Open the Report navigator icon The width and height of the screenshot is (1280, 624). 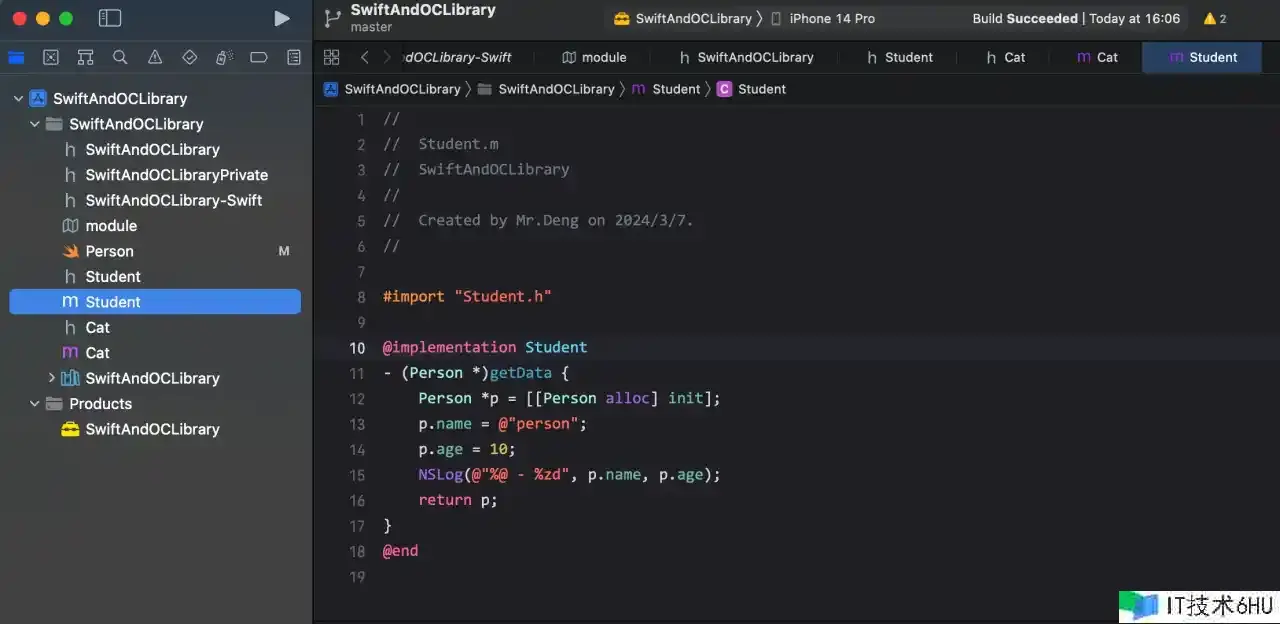[293, 57]
